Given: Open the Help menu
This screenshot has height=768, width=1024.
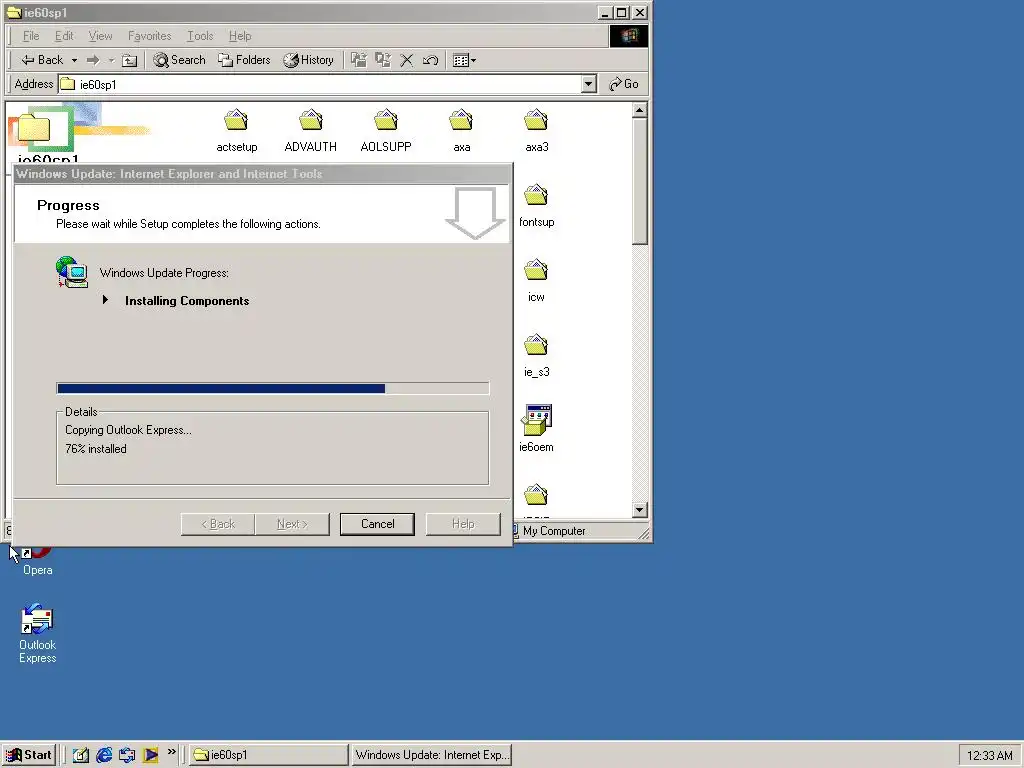Looking at the screenshot, I should [x=240, y=36].
